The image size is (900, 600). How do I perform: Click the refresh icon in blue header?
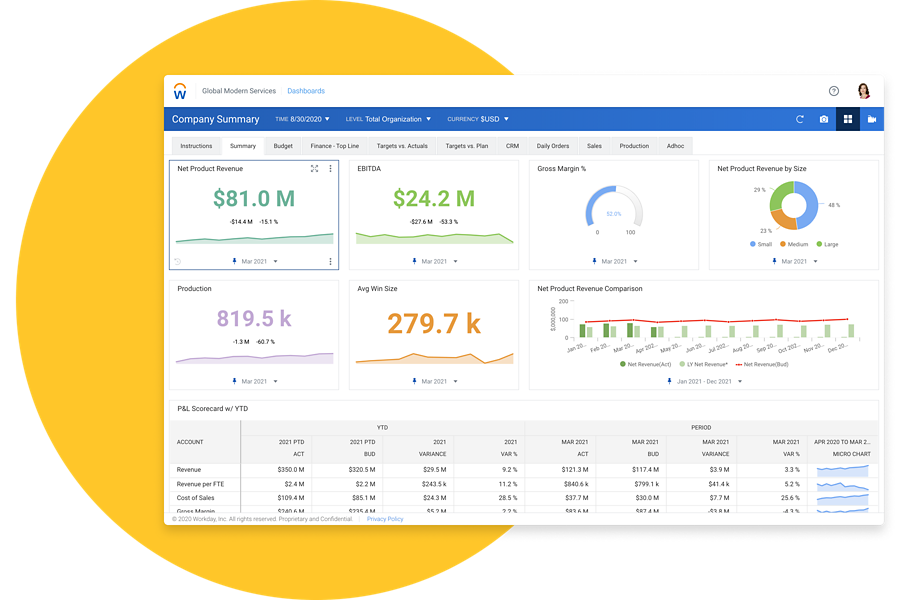pos(799,119)
